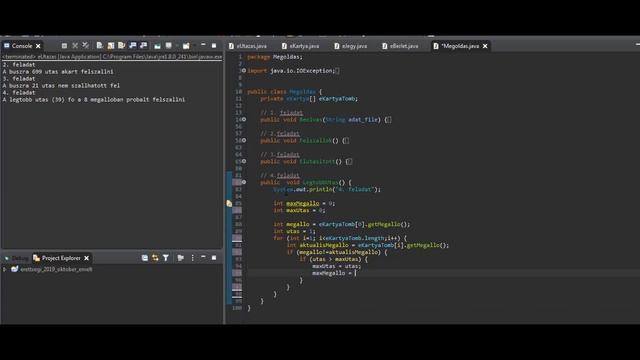Click console line '2. feladat'

coord(19,64)
